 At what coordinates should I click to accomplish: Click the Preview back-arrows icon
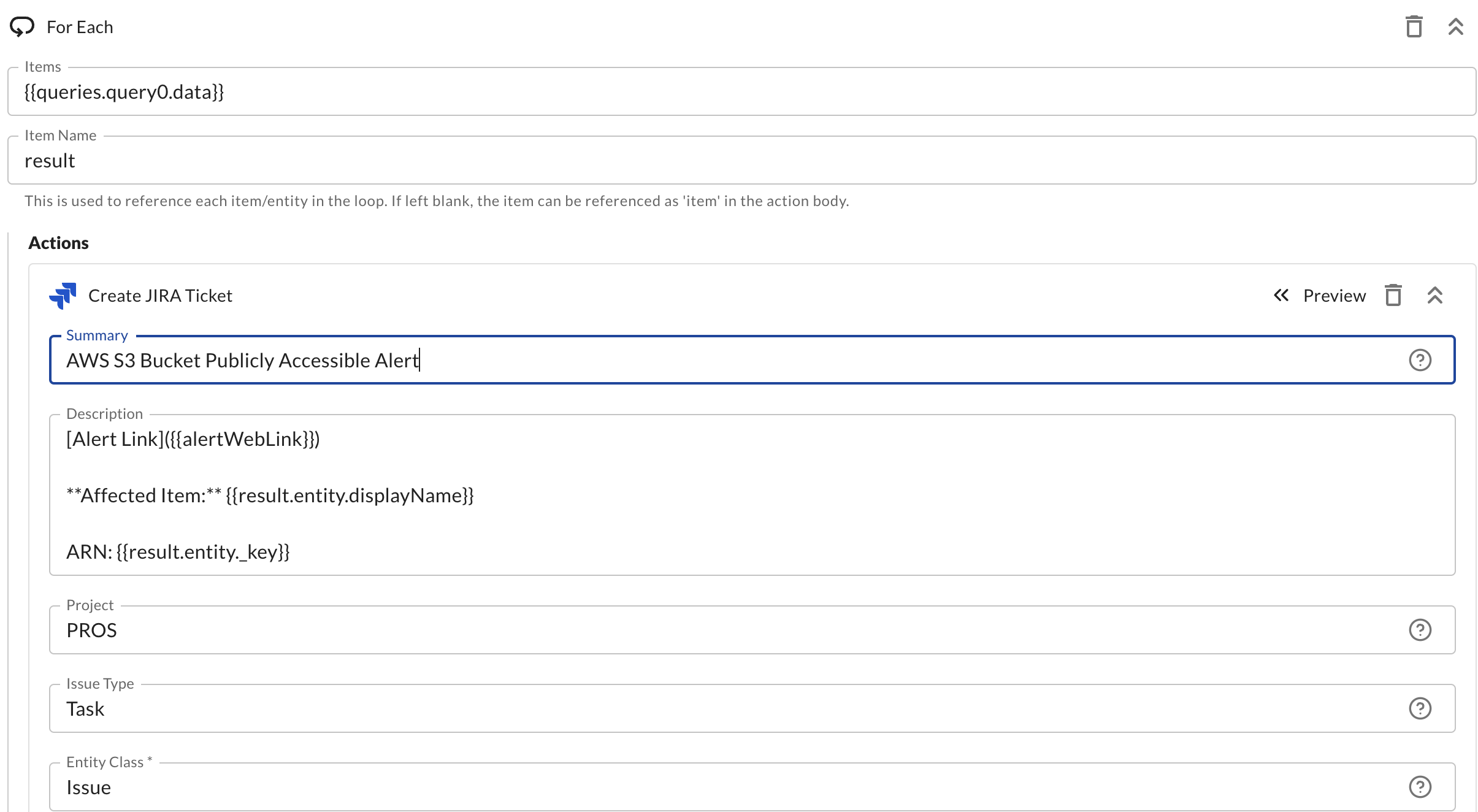(x=1282, y=295)
